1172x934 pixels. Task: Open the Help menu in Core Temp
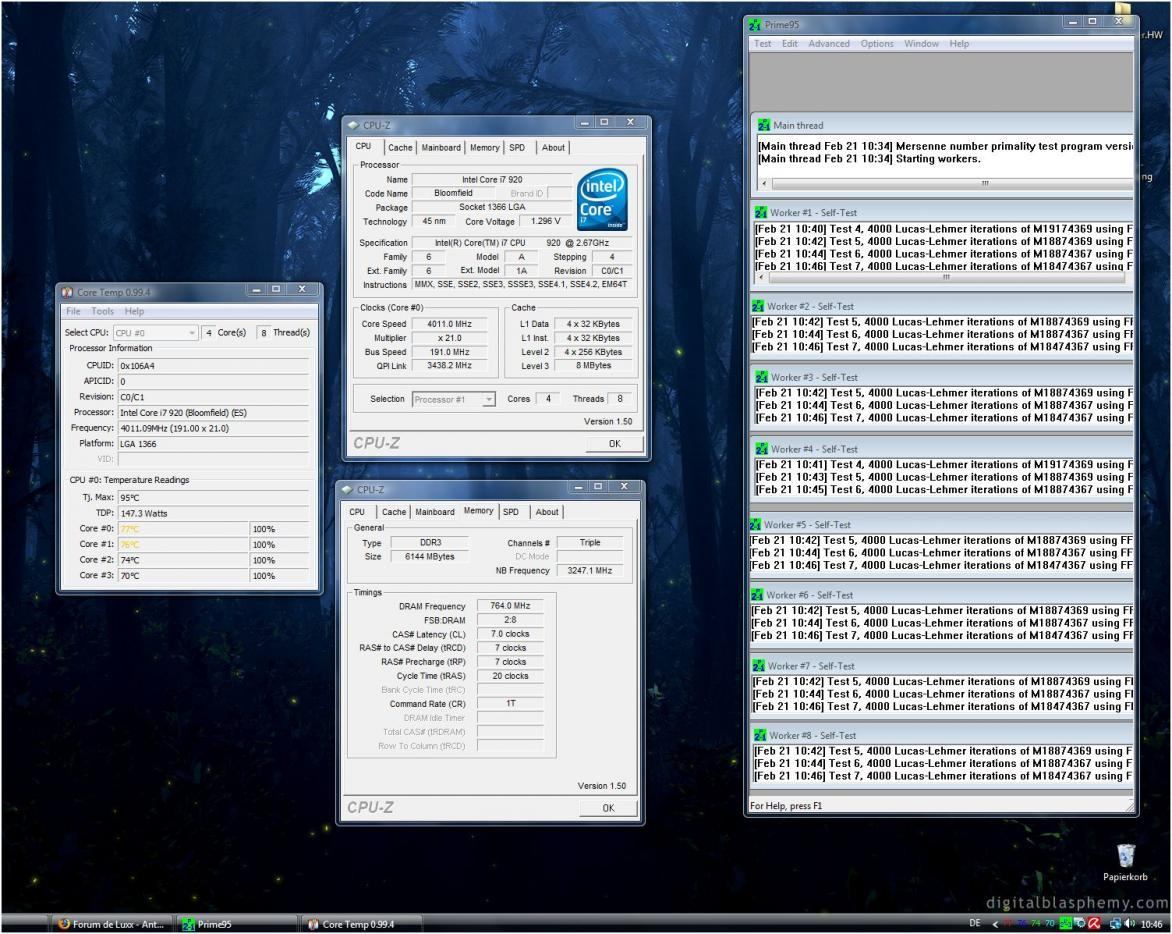(x=135, y=311)
